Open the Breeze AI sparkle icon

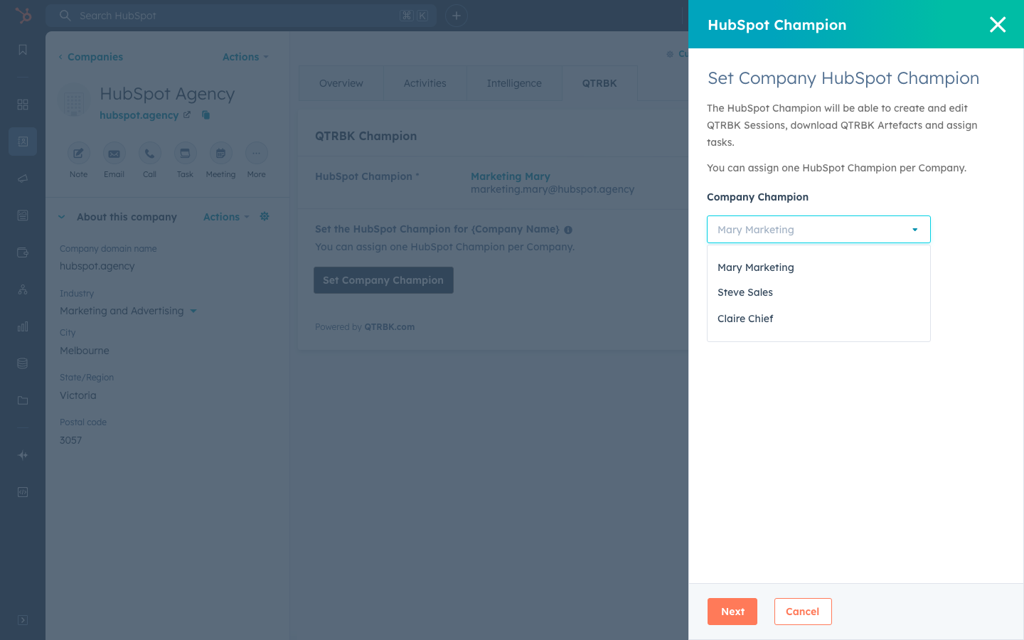pos(23,455)
